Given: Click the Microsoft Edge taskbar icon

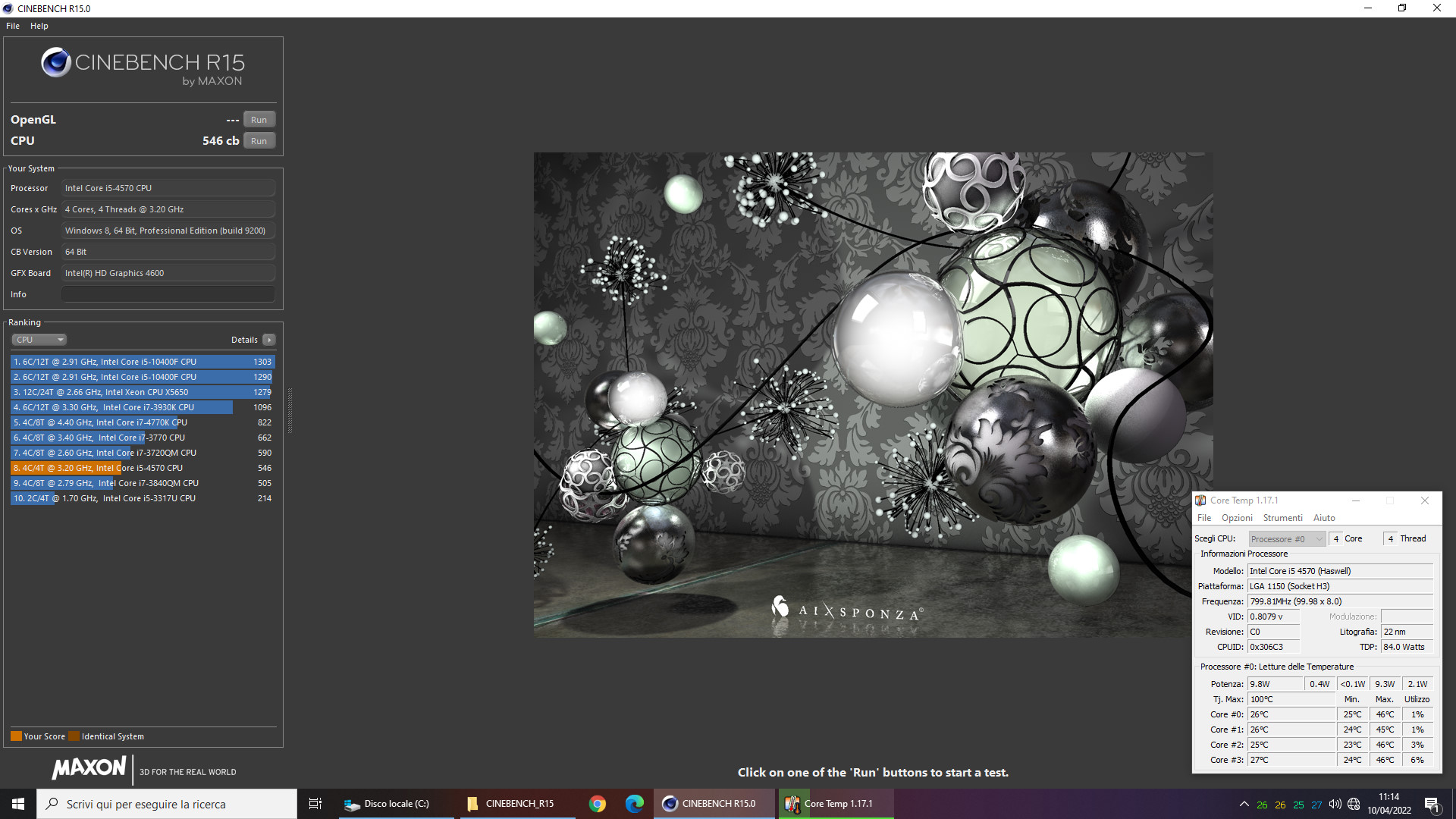Looking at the screenshot, I should pyautogui.click(x=635, y=804).
